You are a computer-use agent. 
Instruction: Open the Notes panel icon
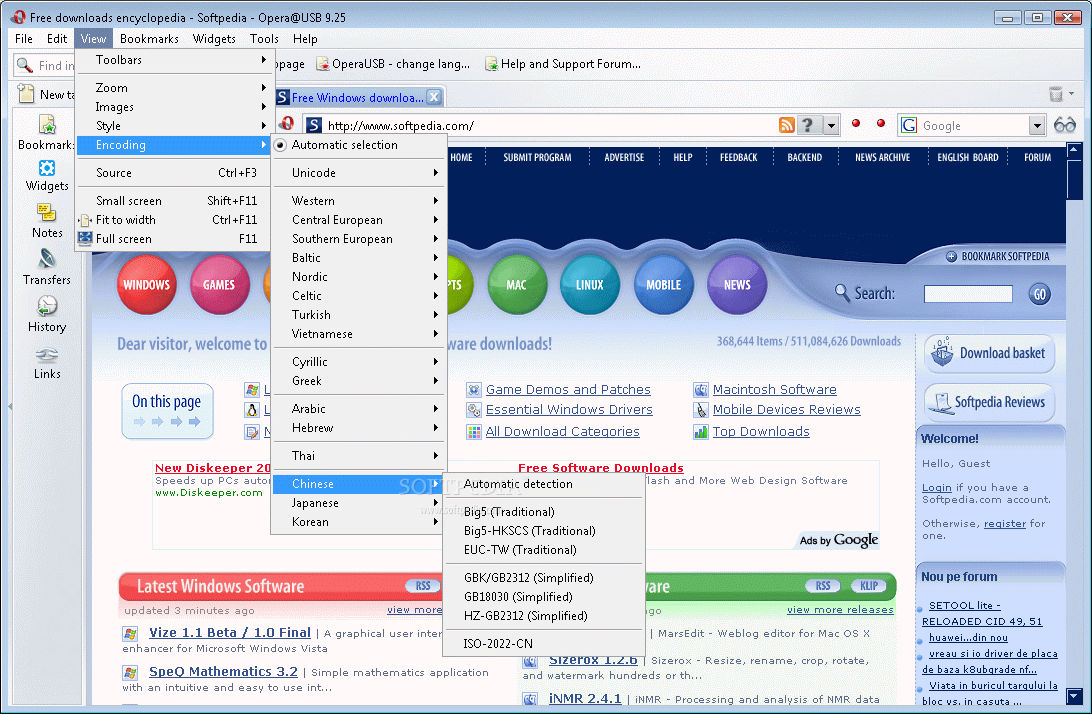47,212
